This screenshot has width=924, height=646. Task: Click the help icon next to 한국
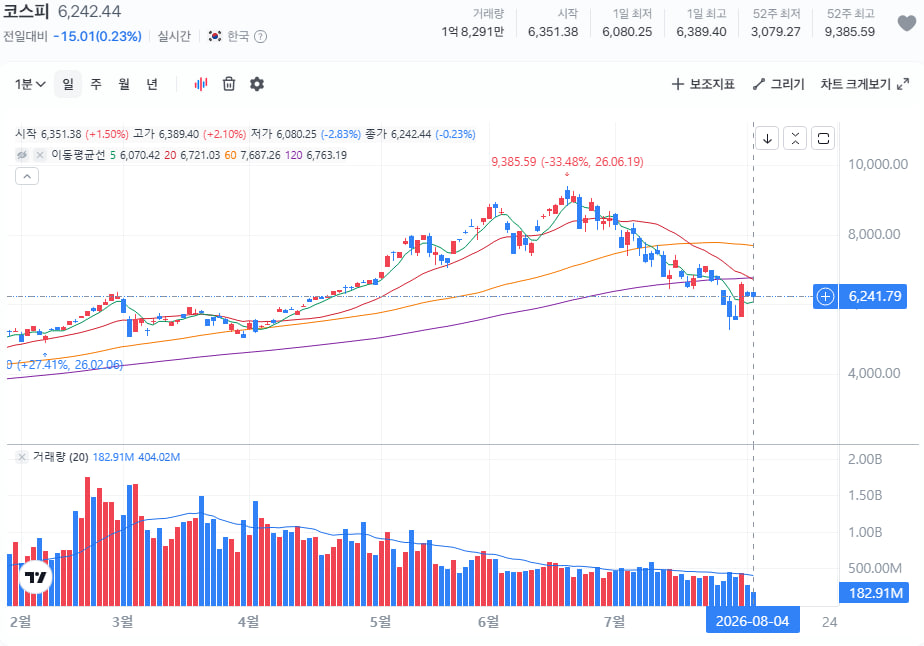click(260, 37)
